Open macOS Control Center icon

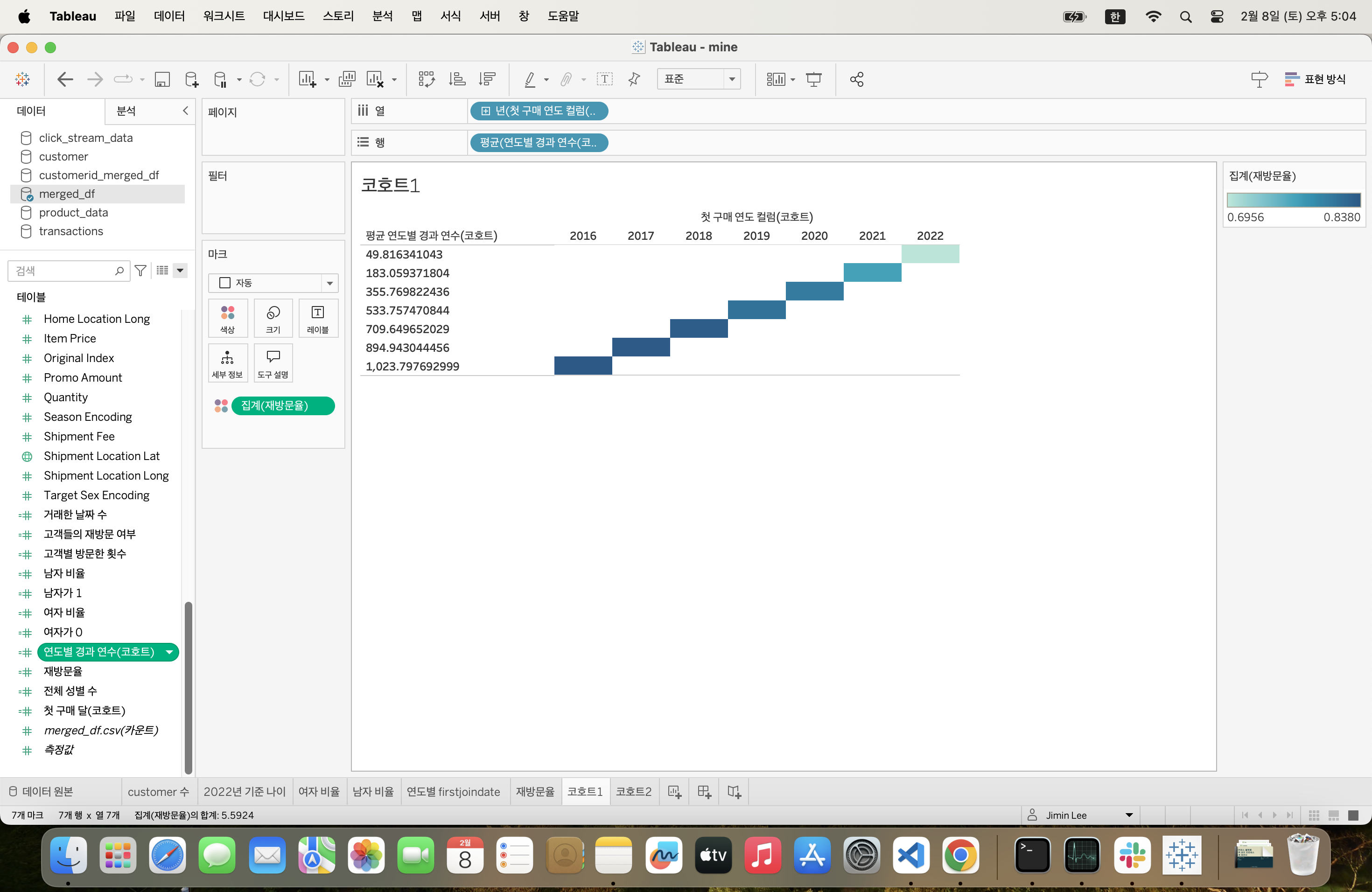1217,16
